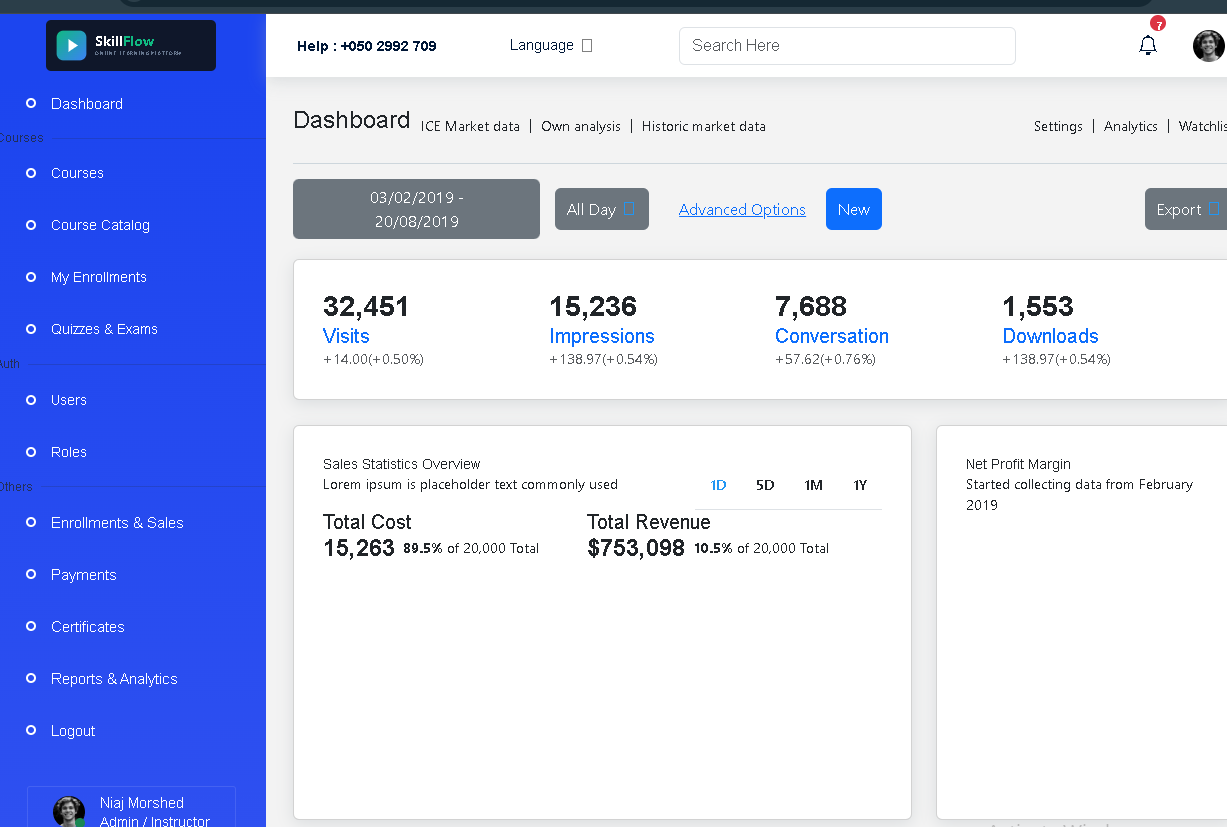Select the 1M chart range
The height and width of the screenshot is (827, 1227).
(x=813, y=485)
